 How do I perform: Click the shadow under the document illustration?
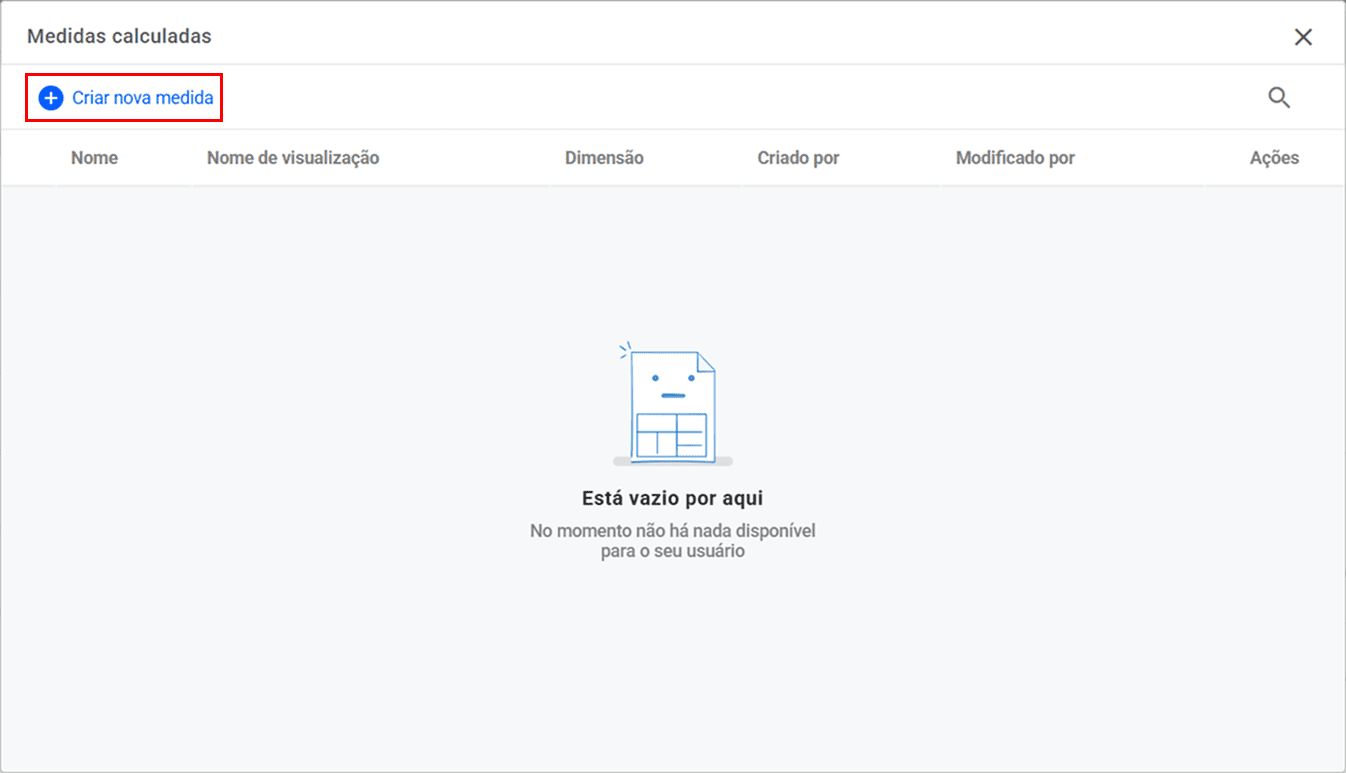click(672, 462)
